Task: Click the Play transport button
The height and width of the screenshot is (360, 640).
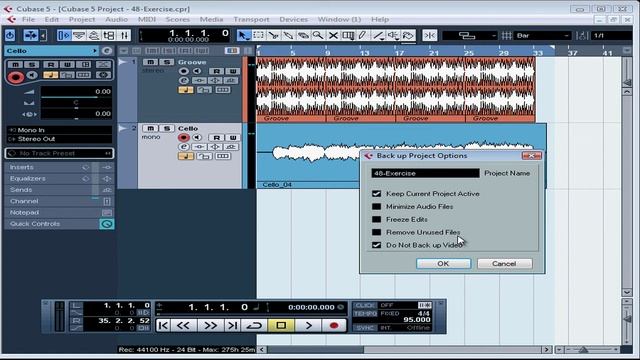Action: [308, 325]
